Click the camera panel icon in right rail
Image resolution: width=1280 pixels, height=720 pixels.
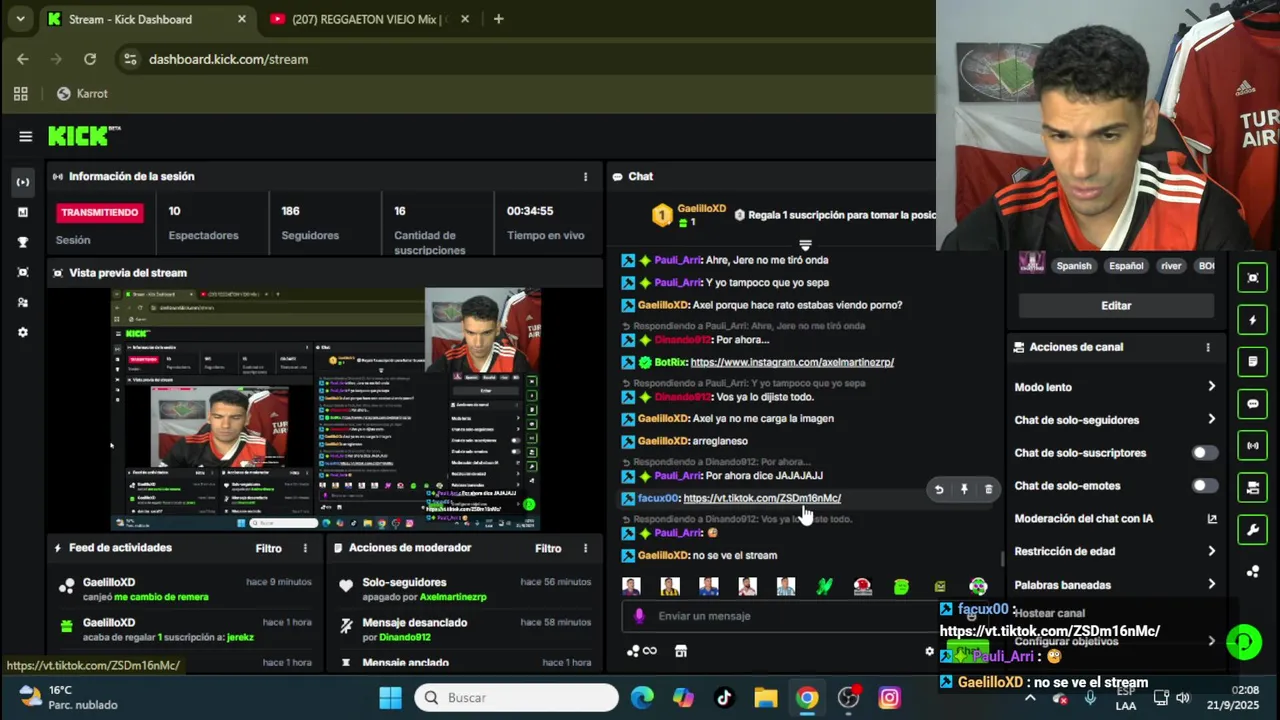1253,487
